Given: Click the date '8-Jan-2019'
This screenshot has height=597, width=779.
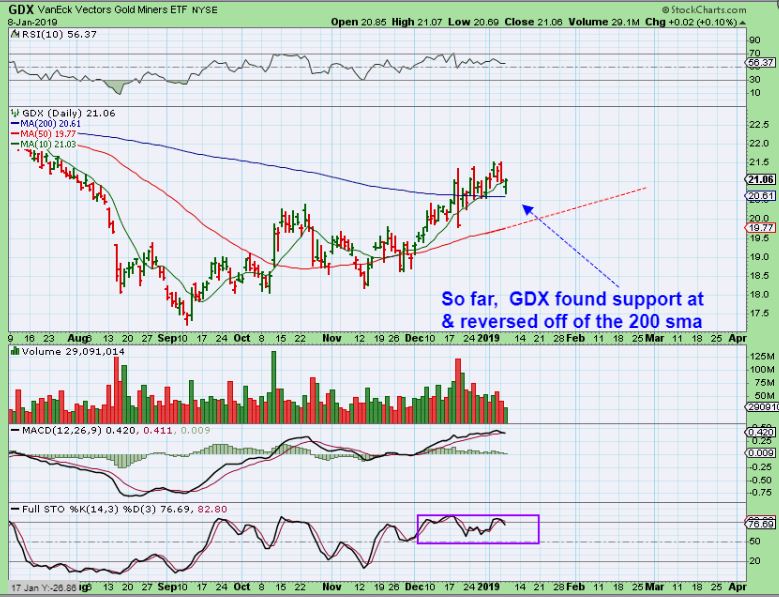Looking at the screenshot, I should pyautogui.click(x=33, y=22).
